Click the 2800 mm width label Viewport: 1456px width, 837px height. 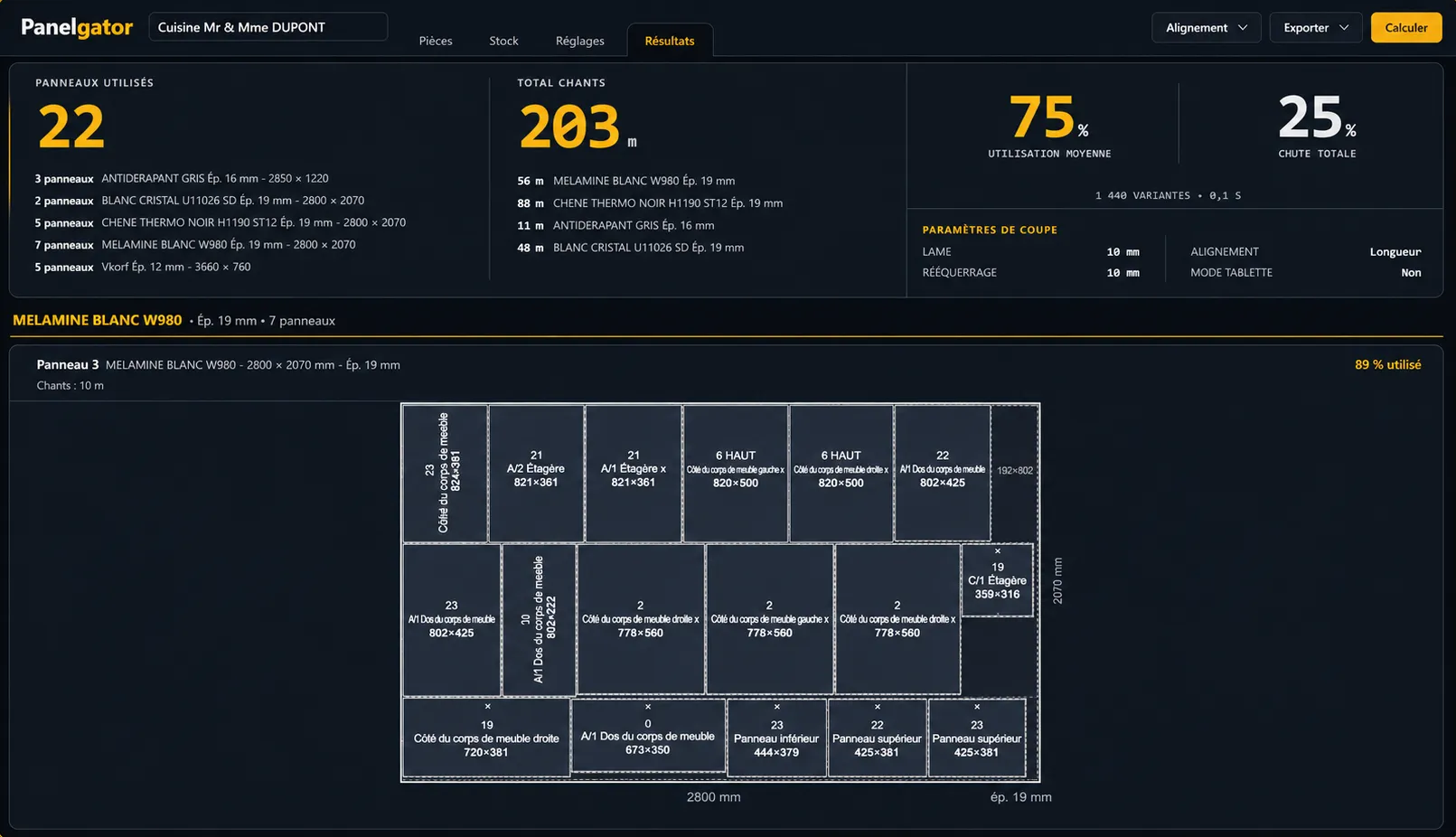pyautogui.click(x=713, y=797)
